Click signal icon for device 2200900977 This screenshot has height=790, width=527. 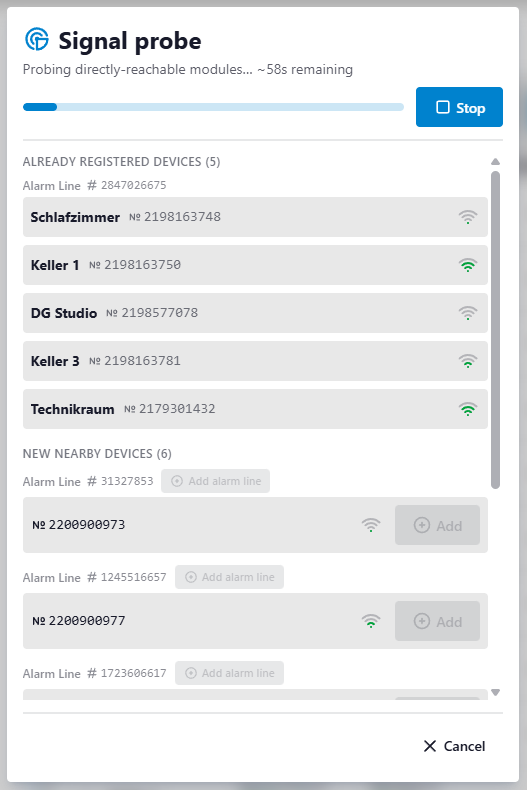[371, 621]
